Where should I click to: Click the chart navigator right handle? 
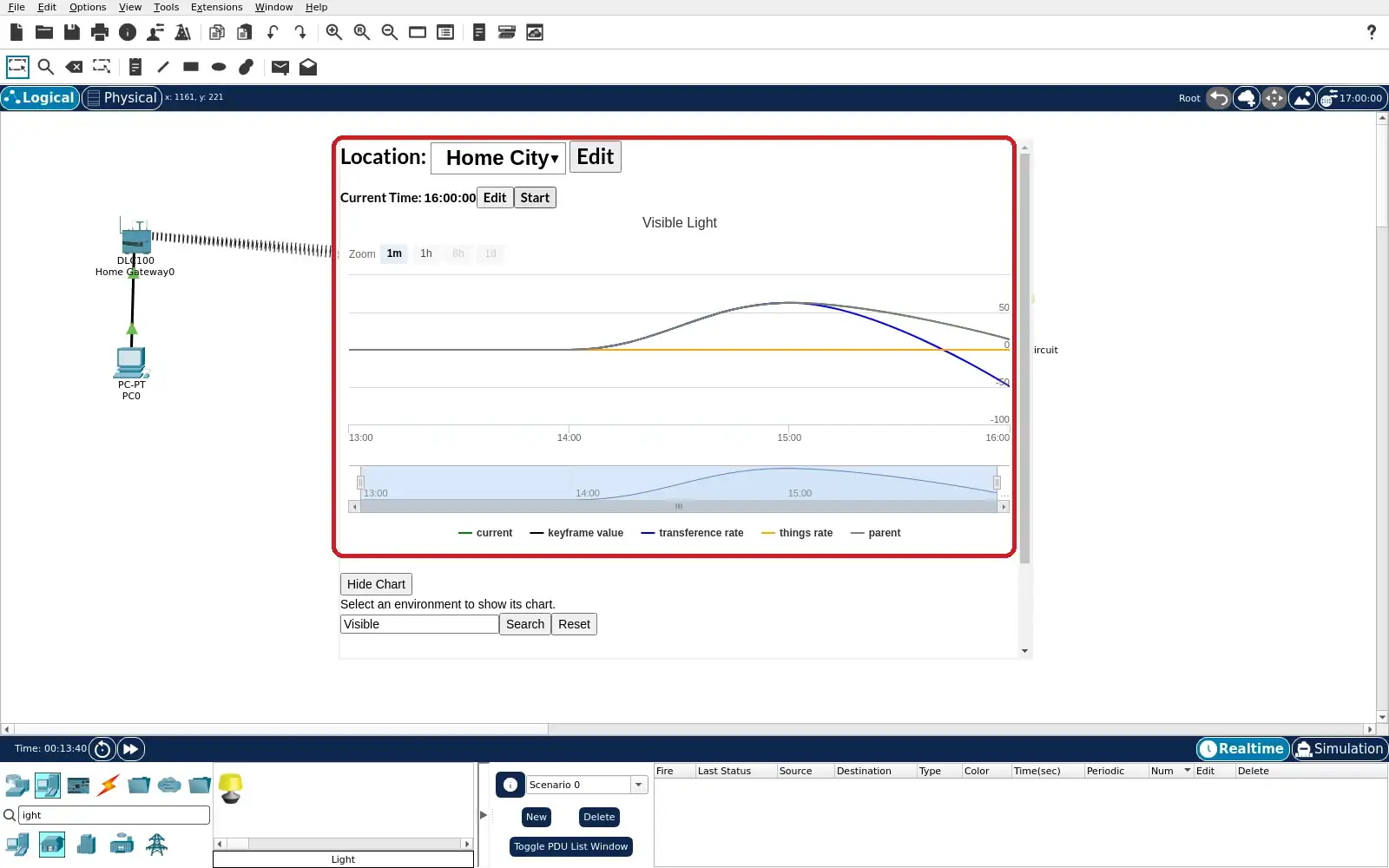997,483
